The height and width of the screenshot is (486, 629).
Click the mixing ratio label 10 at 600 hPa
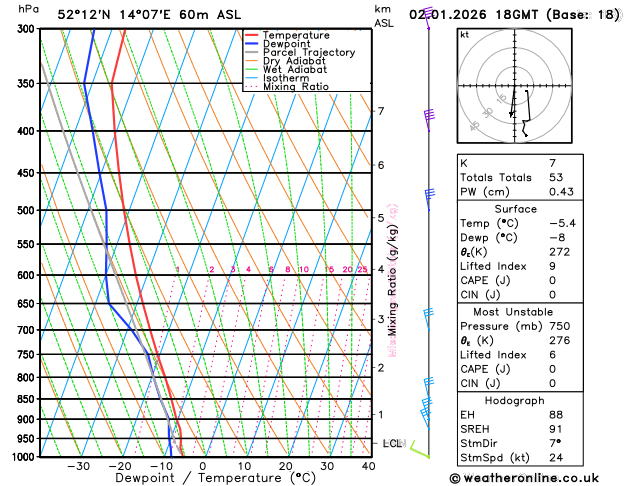click(x=304, y=269)
